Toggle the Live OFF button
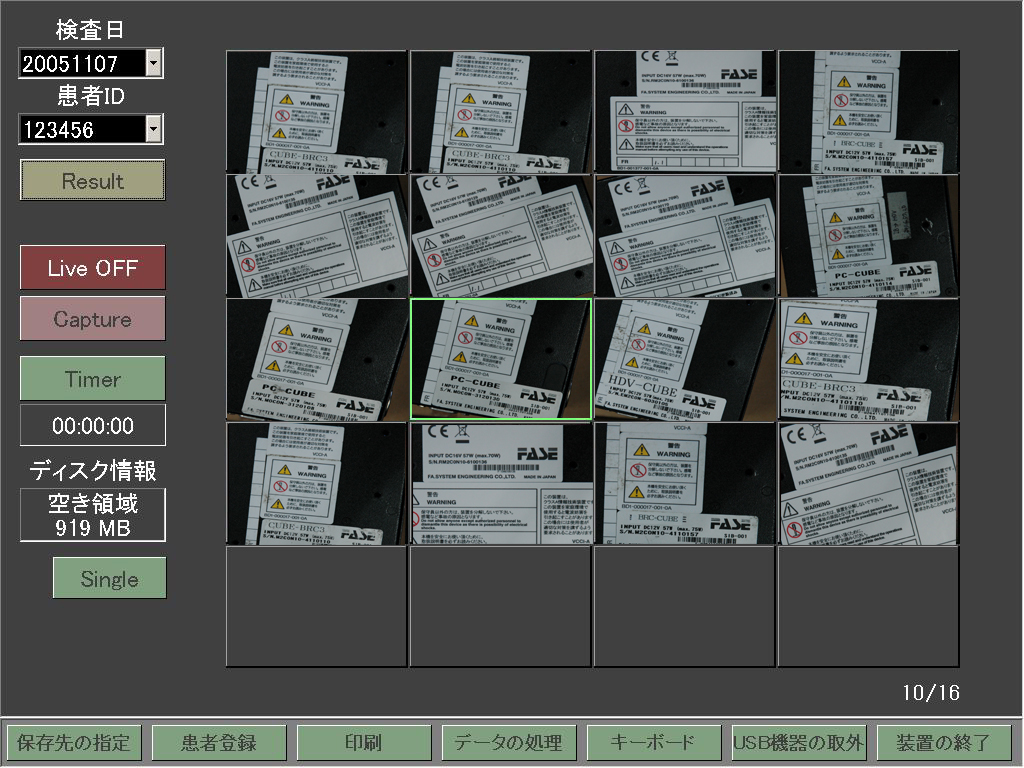The image size is (1024, 768). [x=92, y=267]
